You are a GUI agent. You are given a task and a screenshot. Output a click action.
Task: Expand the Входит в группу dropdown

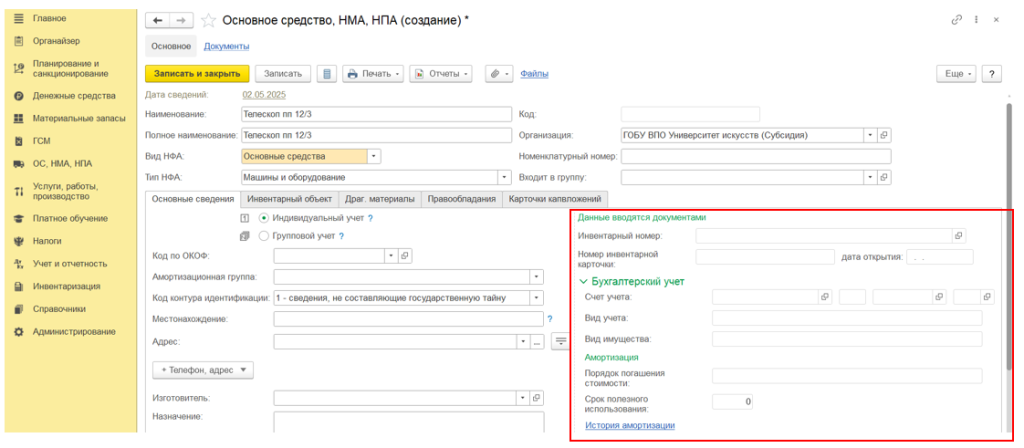tap(871, 177)
